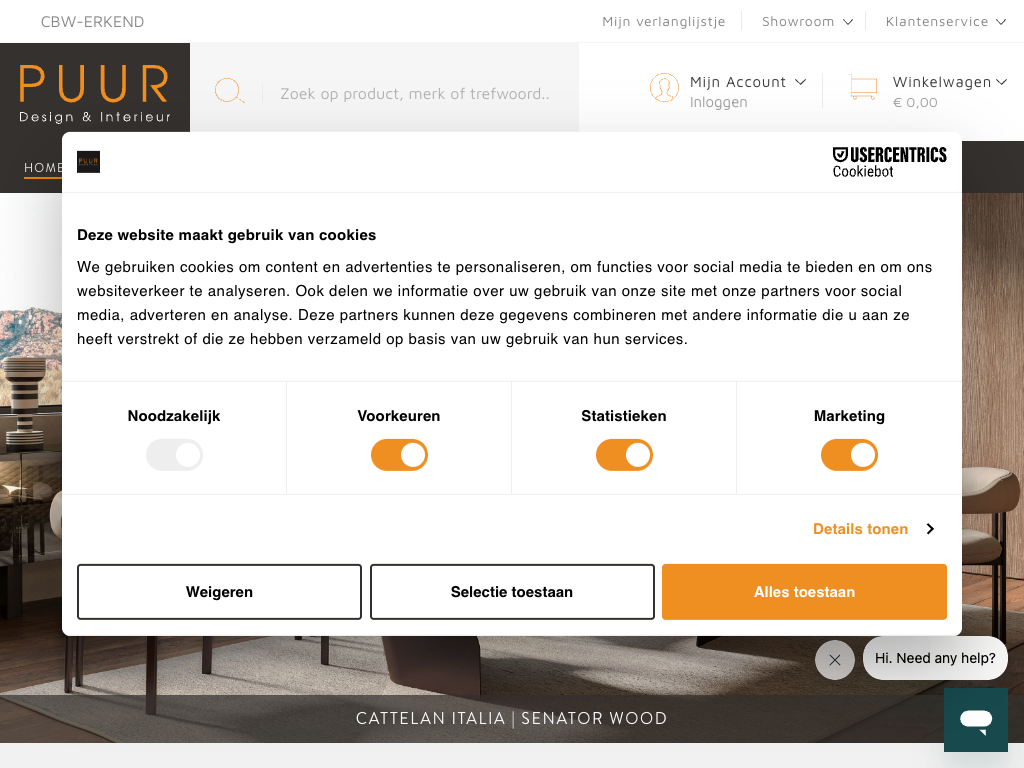Click the Mijn Account user icon

[x=664, y=88]
